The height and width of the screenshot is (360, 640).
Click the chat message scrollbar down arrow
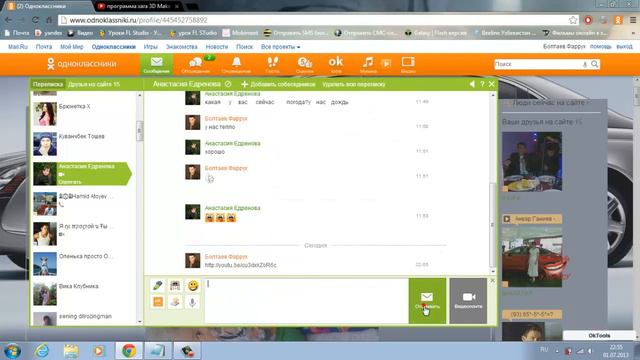point(493,271)
